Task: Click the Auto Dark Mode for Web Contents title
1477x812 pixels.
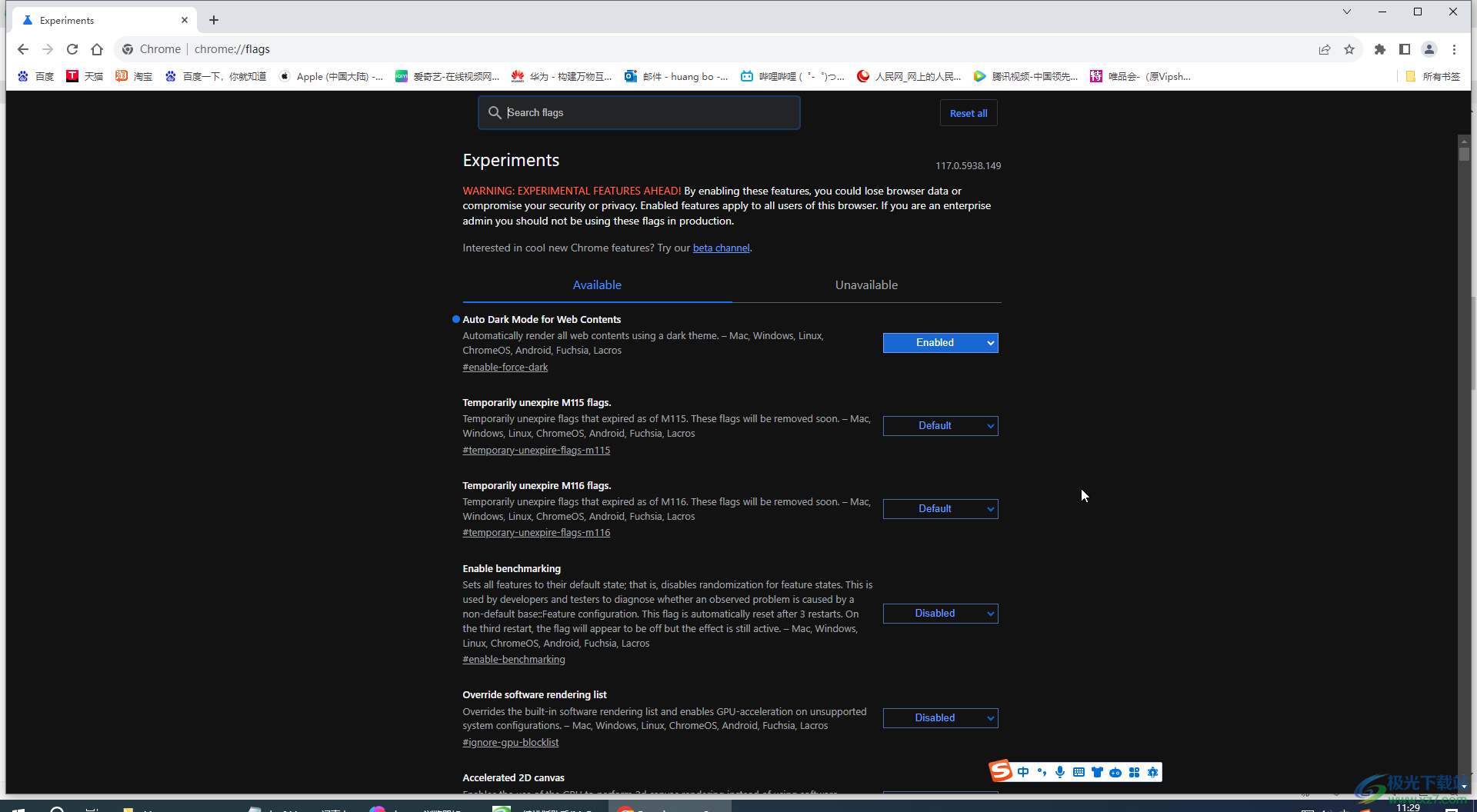Action: tap(542, 320)
